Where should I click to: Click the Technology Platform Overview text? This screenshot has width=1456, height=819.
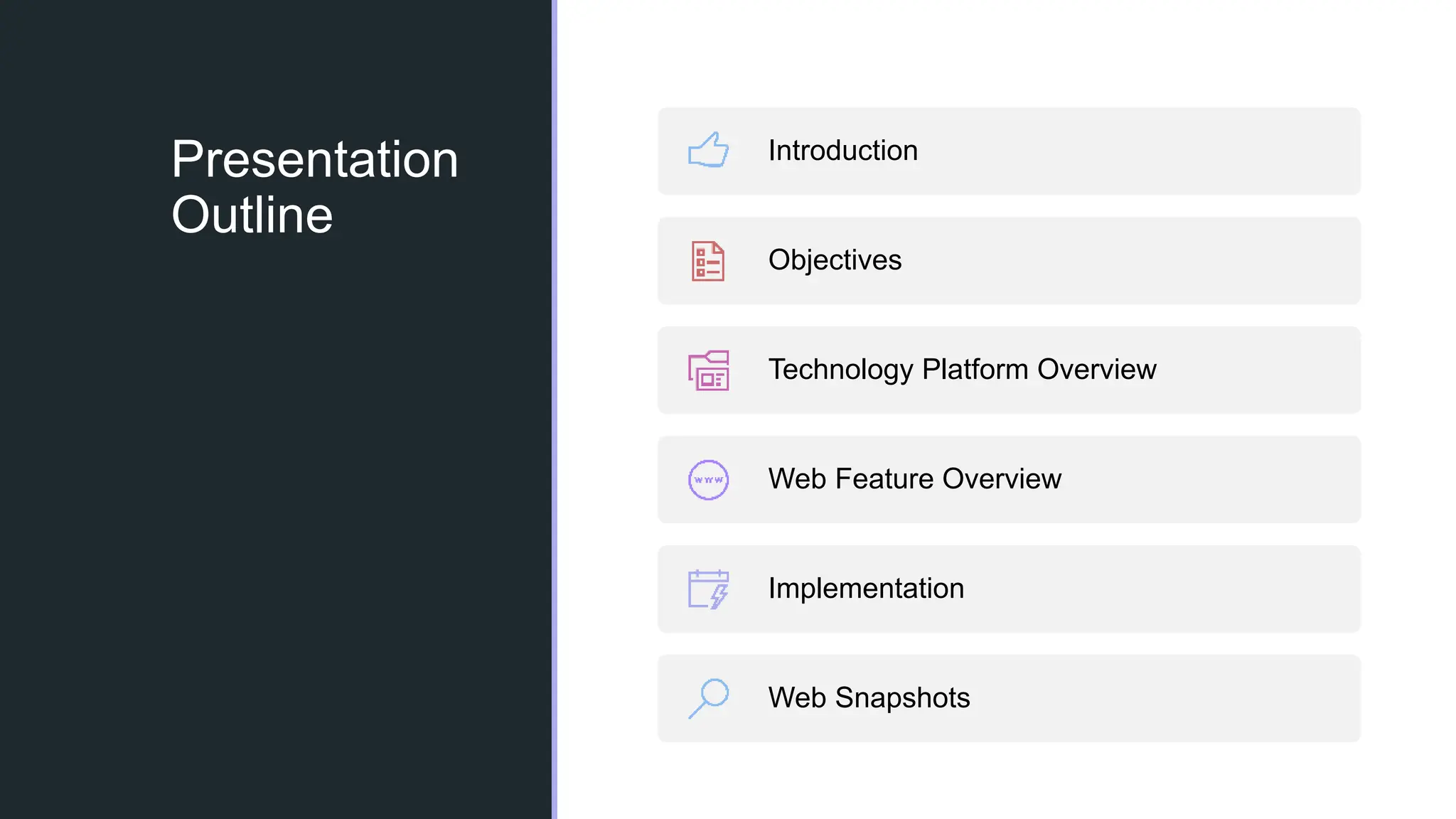tap(962, 370)
